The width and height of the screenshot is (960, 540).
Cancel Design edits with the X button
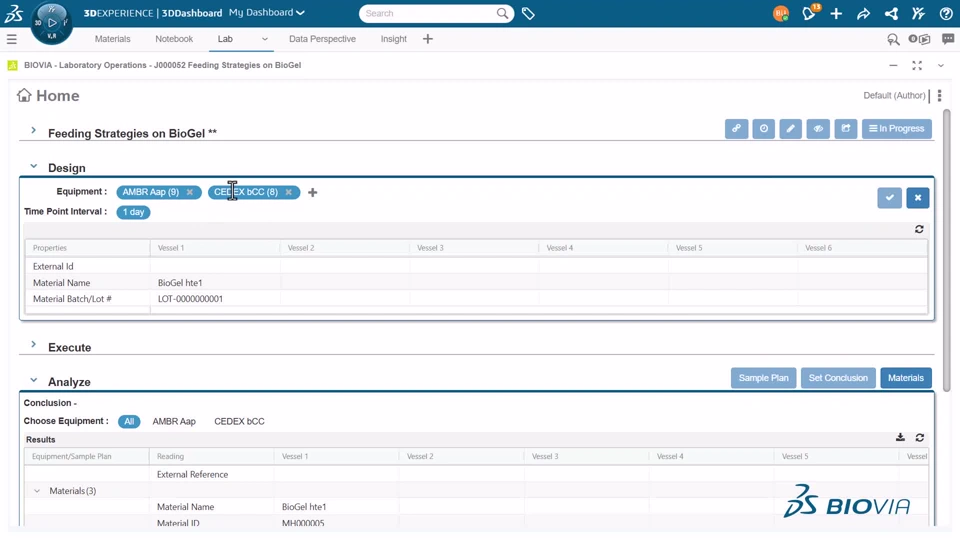918,198
